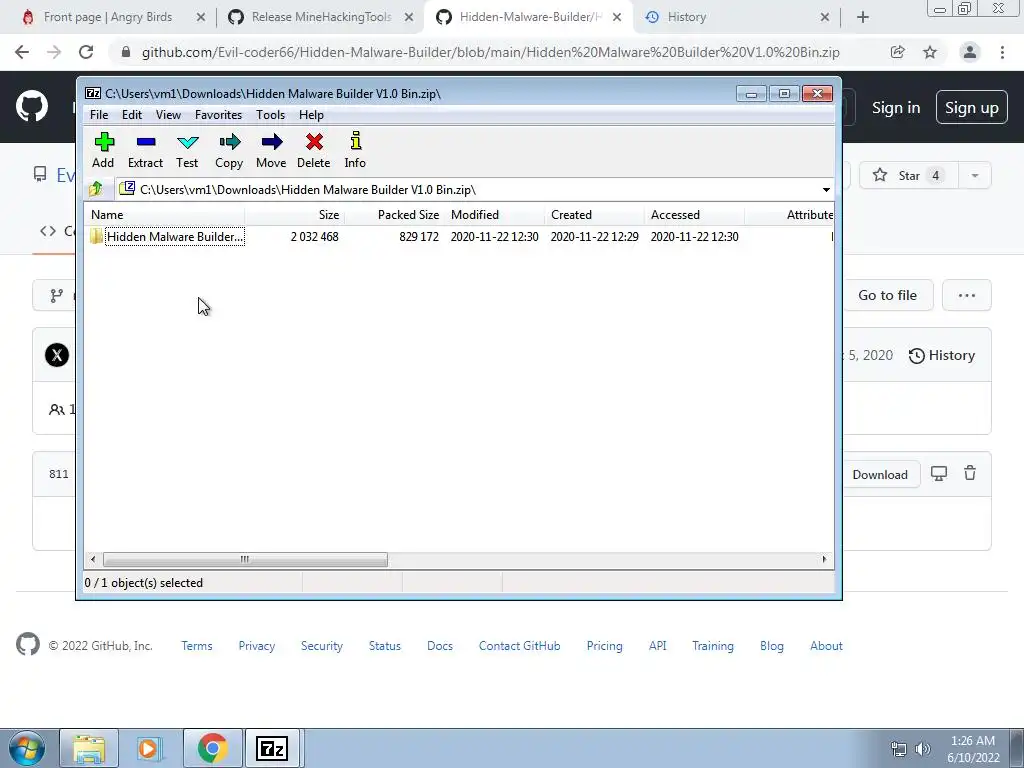Open a new Chrome tab
Screen dimensions: 1024x768
[863, 17]
